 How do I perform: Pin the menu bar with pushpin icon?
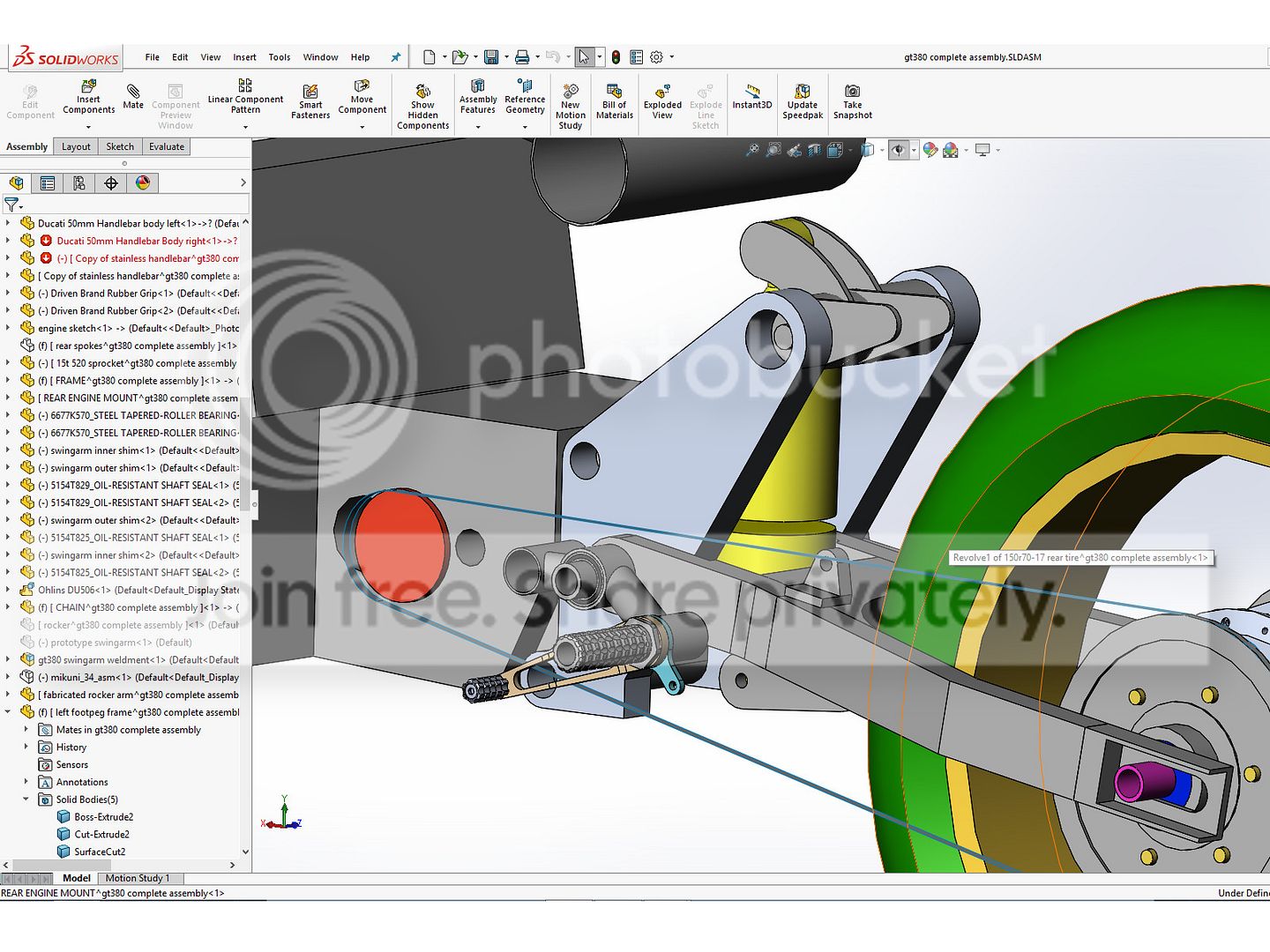tap(396, 57)
